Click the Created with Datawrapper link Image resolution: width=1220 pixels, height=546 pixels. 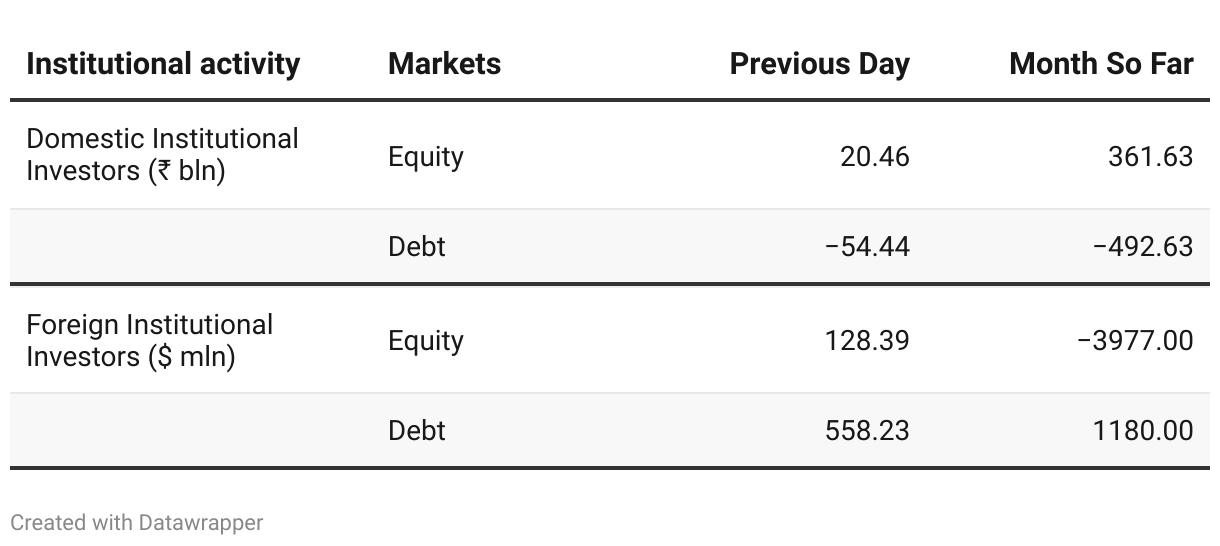pyautogui.click(x=137, y=522)
